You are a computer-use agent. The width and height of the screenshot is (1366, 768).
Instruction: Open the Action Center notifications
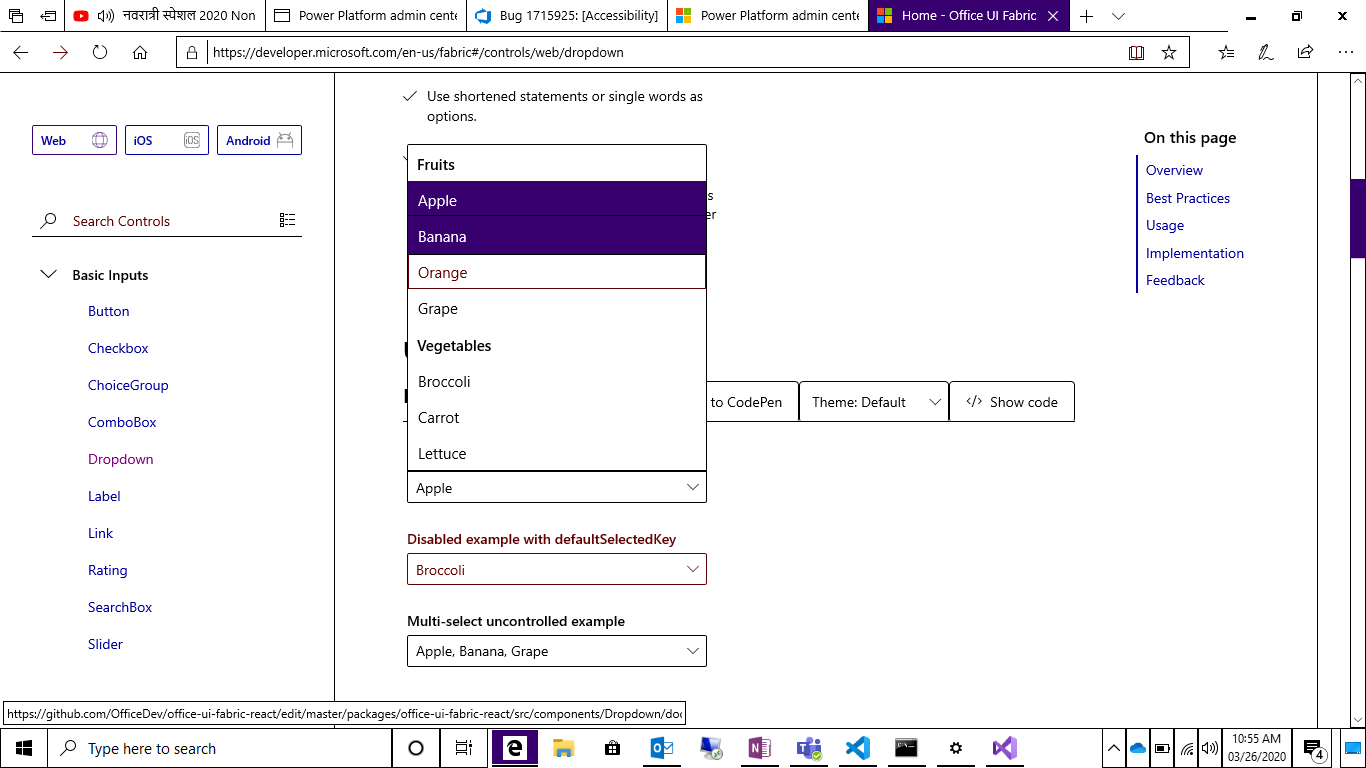coord(1314,748)
